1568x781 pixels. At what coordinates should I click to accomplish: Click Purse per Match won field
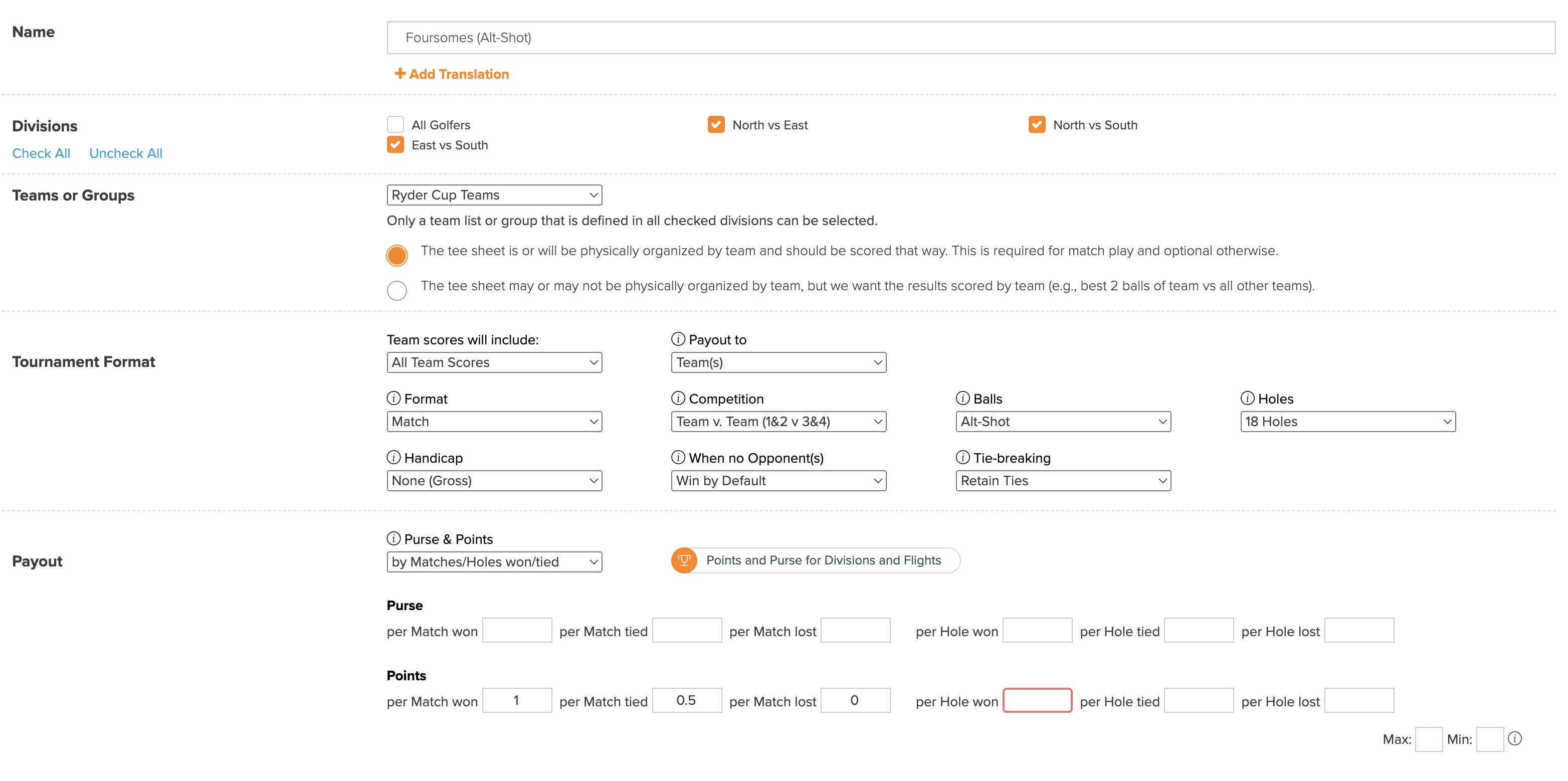click(x=517, y=630)
